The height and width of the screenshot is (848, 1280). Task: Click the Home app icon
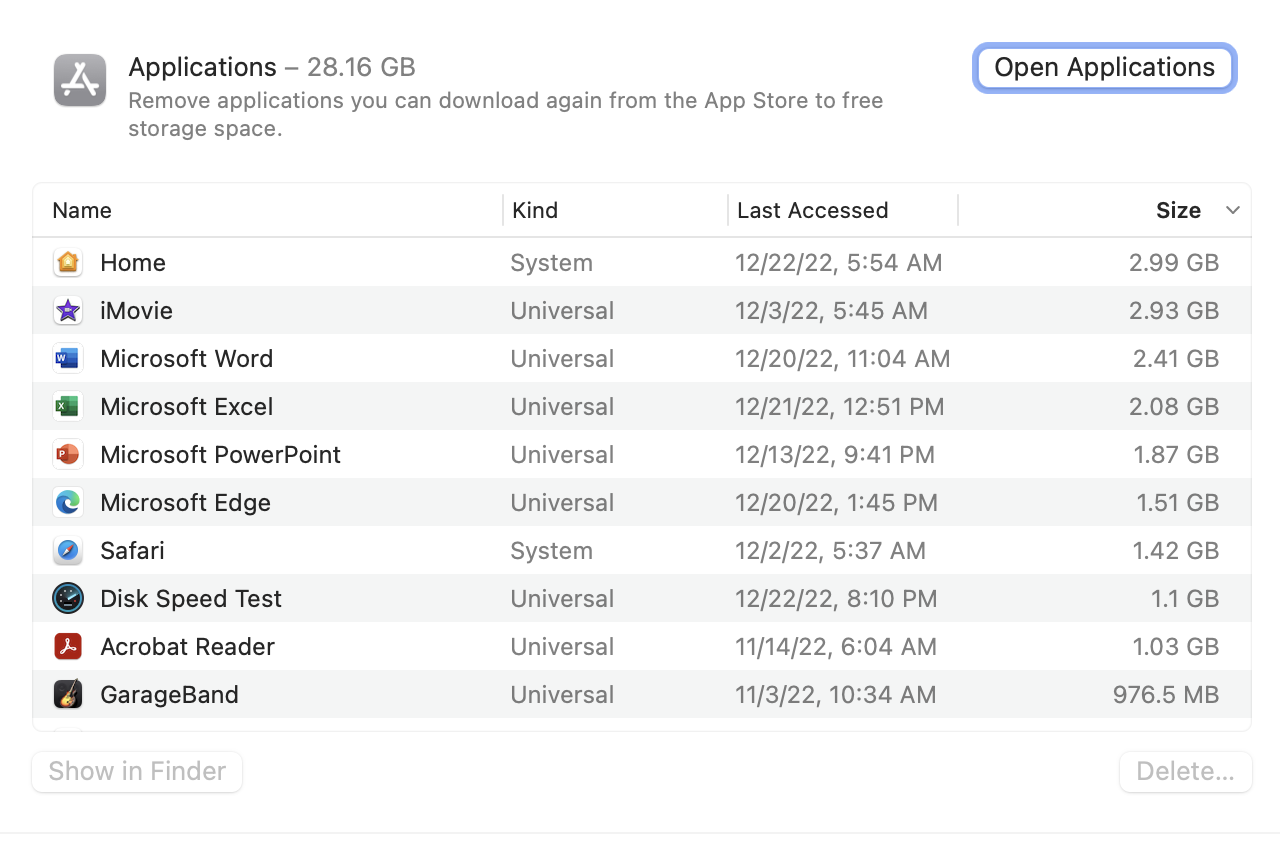click(x=68, y=263)
